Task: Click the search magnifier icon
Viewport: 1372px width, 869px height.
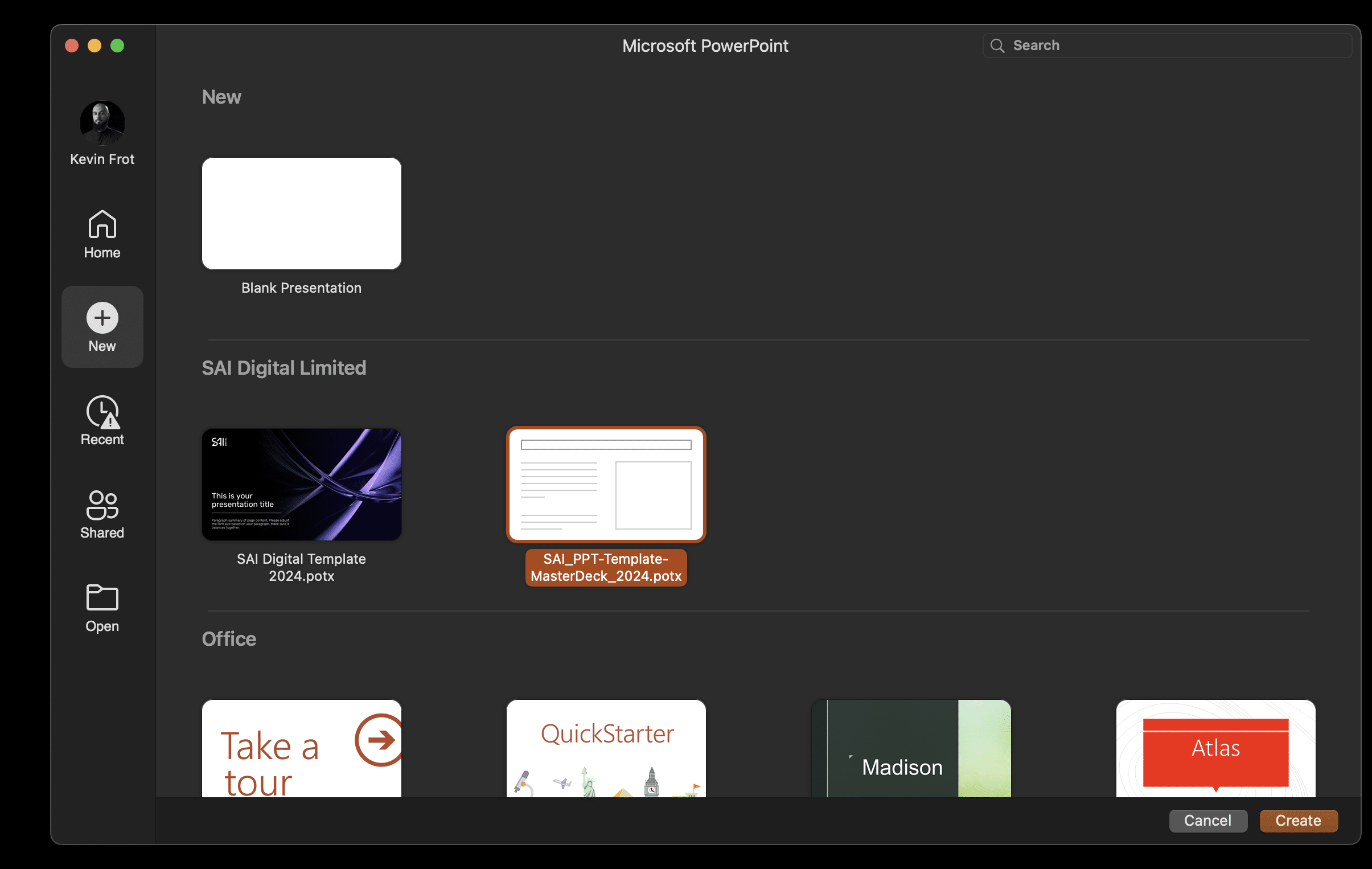Action: [997, 45]
